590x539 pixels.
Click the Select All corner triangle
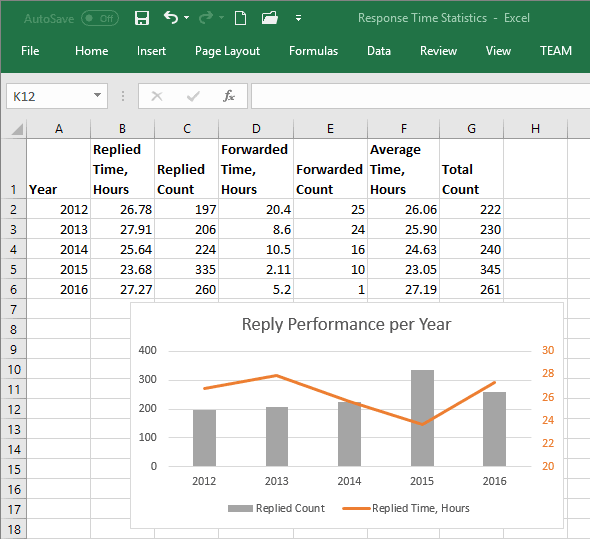tap(17, 129)
